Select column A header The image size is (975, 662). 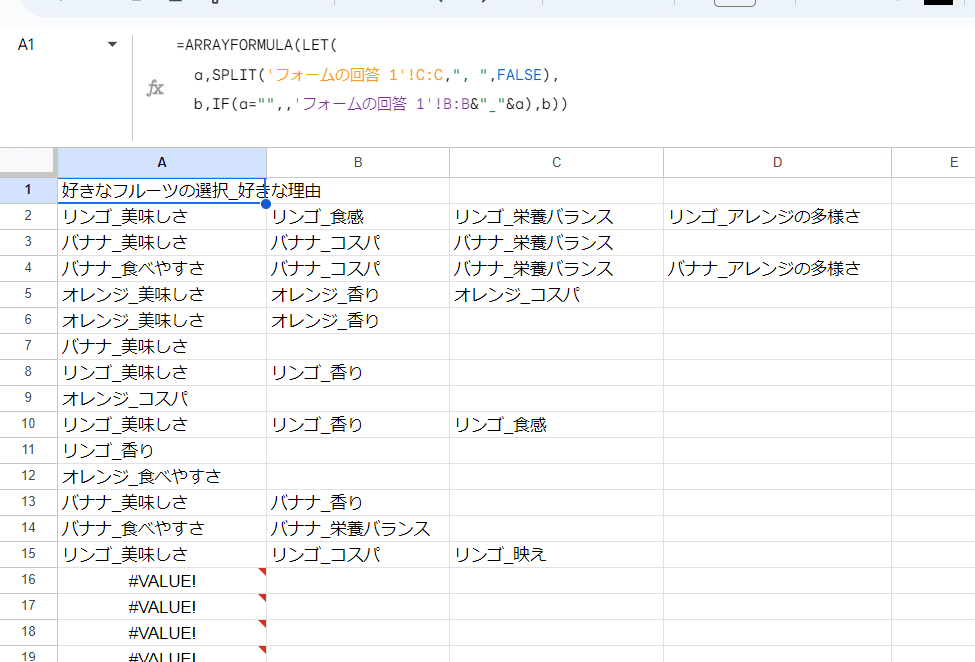[162, 162]
